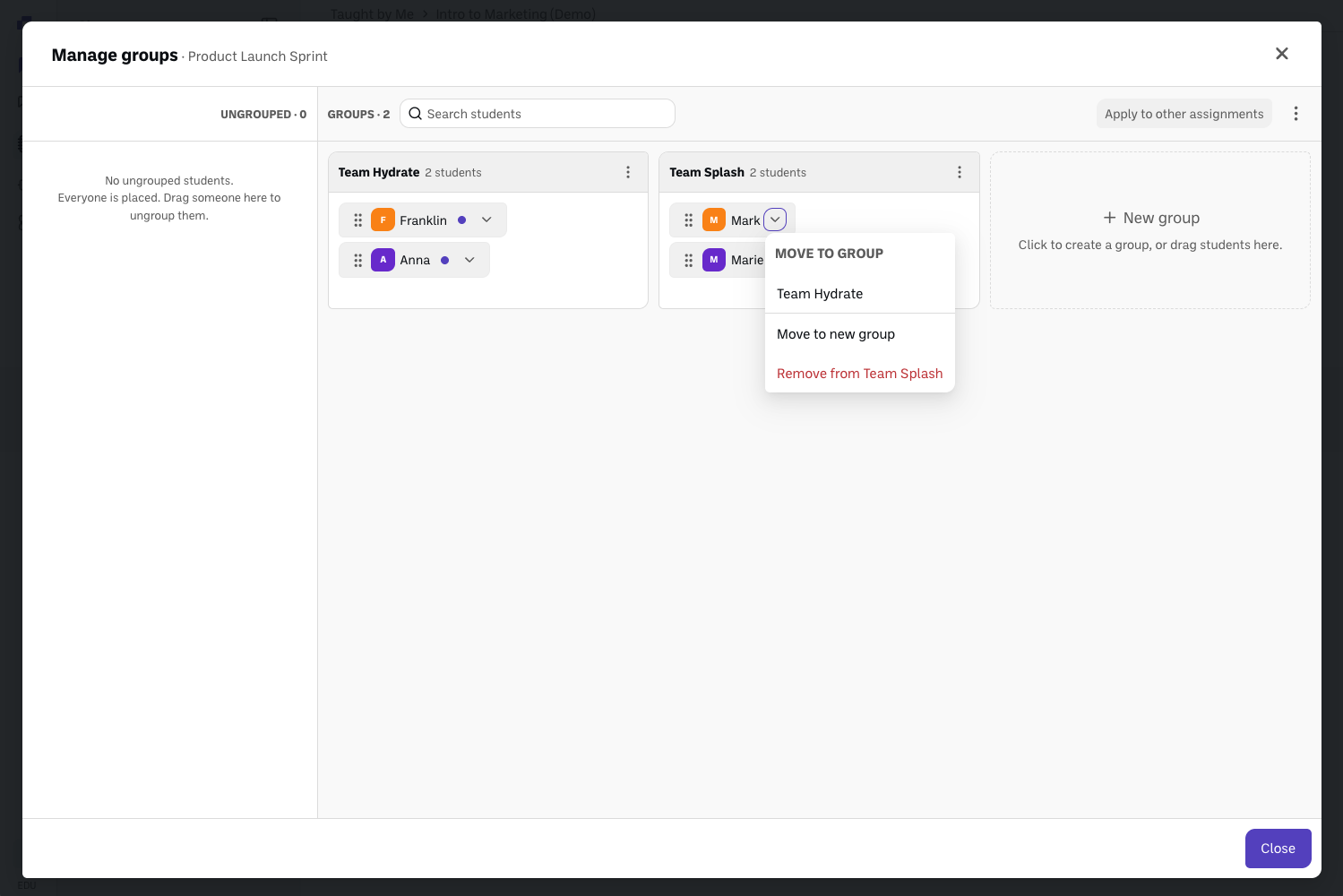Open Team Hydrate group options menu
This screenshot has width=1343, height=896.
[x=628, y=172]
